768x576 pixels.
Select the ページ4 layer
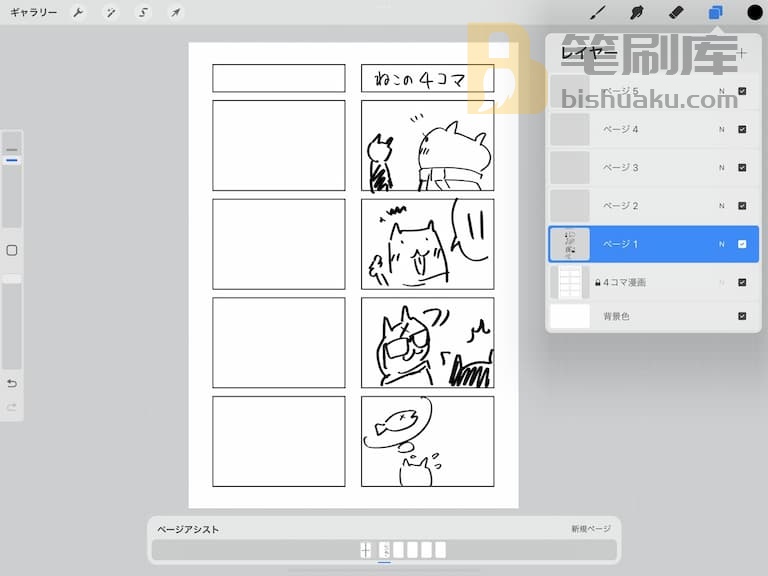pos(654,129)
